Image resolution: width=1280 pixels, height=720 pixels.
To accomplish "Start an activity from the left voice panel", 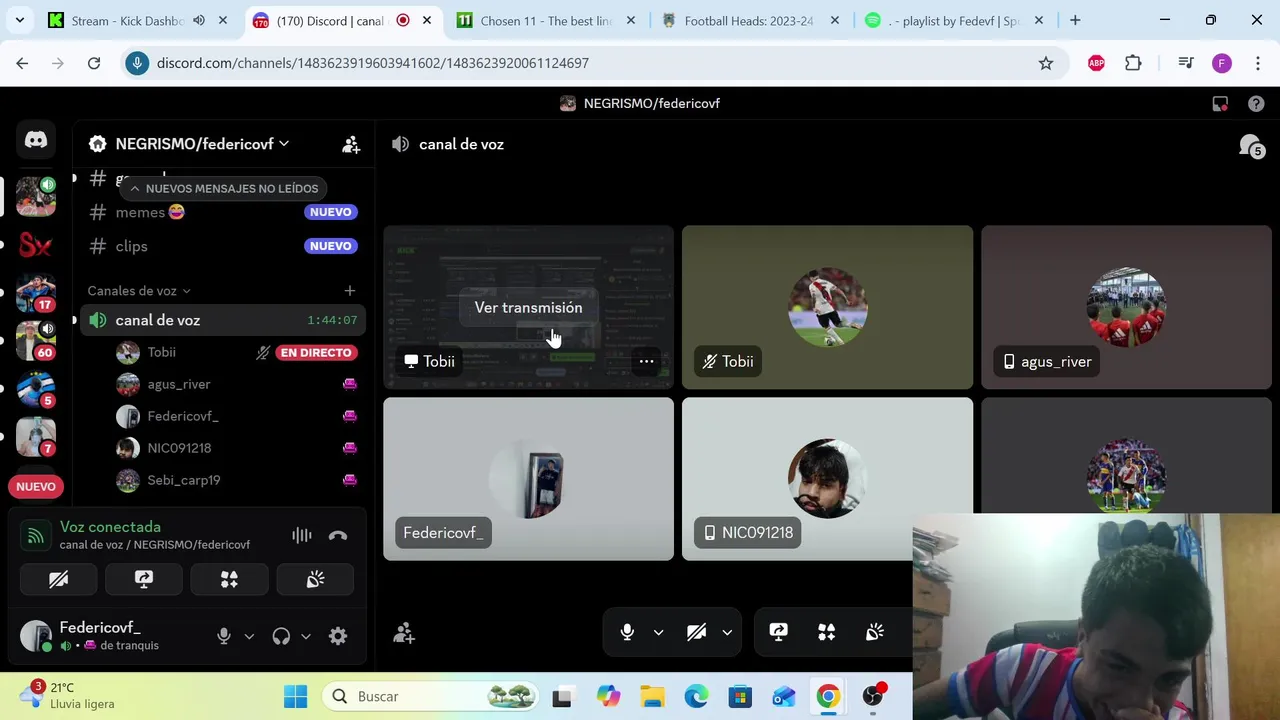I will [x=229, y=579].
